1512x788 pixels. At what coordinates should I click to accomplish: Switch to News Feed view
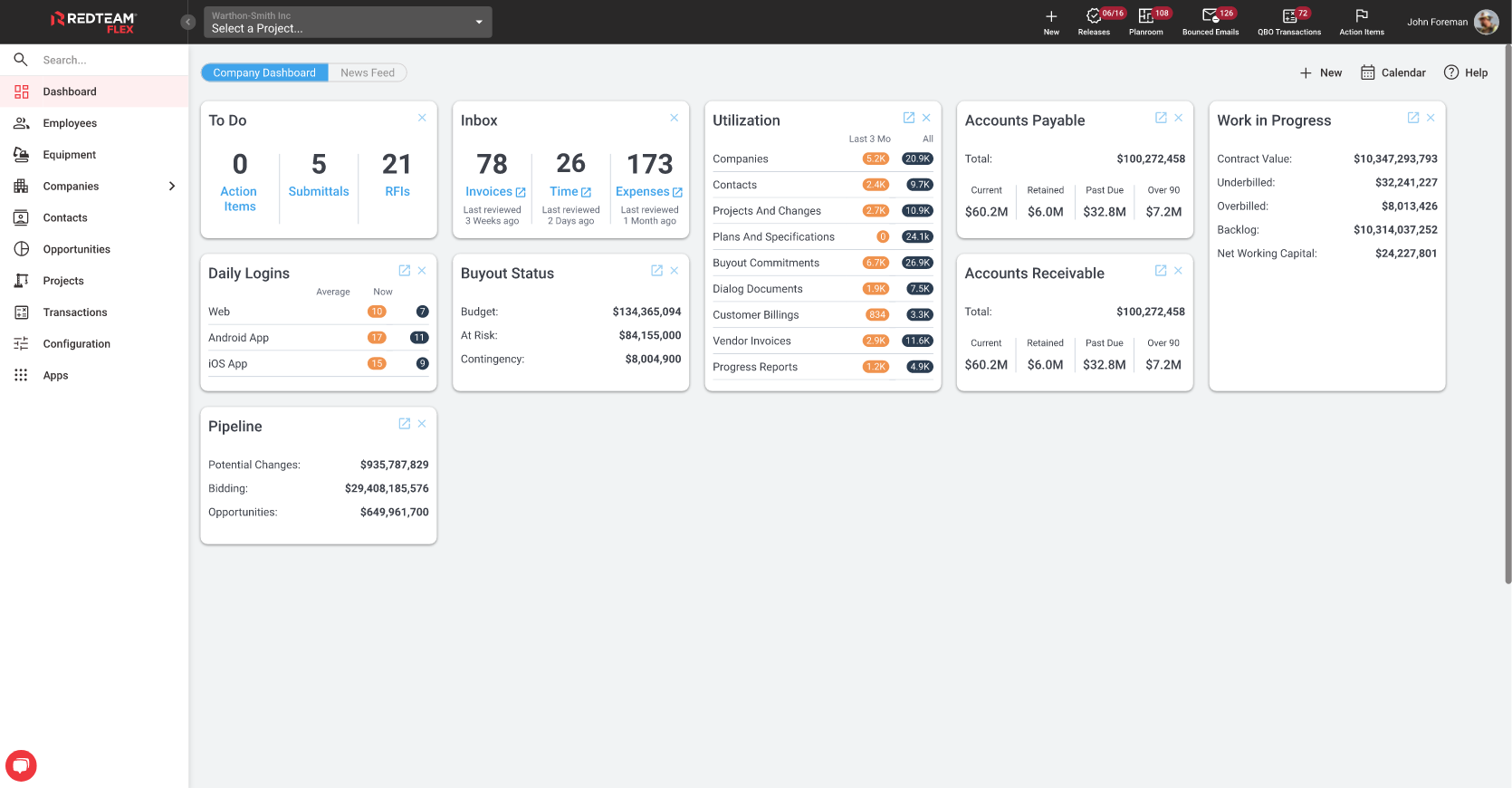[x=368, y=72]
